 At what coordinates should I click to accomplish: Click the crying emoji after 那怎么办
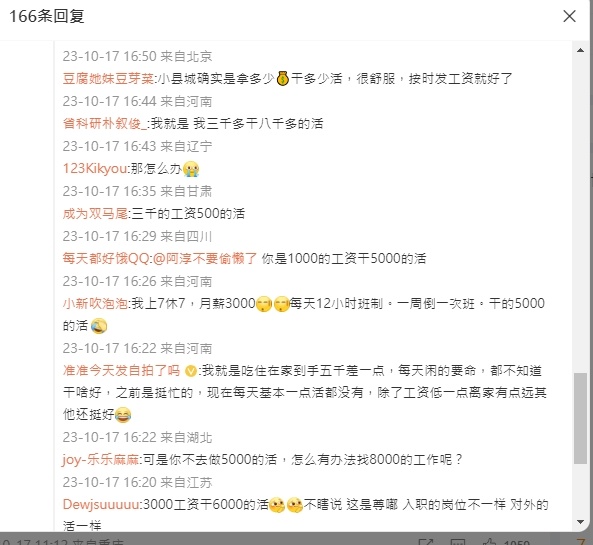[191, 169]
